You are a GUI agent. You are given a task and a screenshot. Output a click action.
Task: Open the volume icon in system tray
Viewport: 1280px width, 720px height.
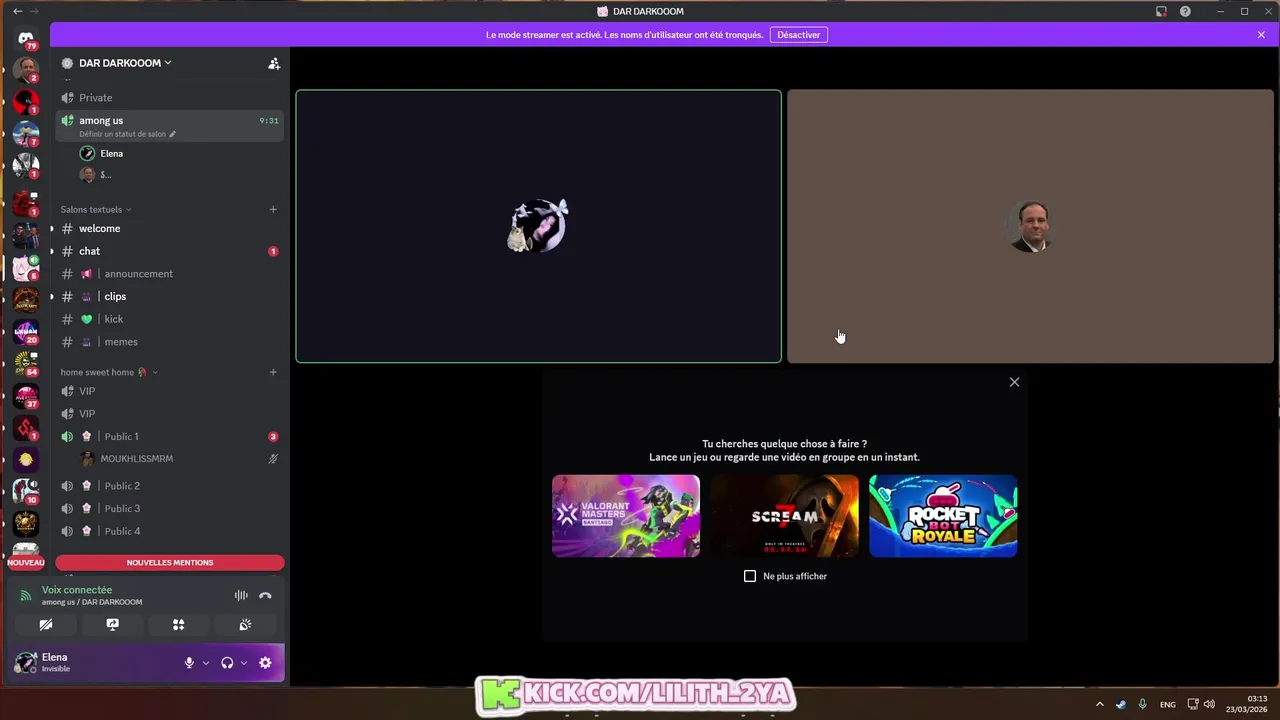[1210, 704]
